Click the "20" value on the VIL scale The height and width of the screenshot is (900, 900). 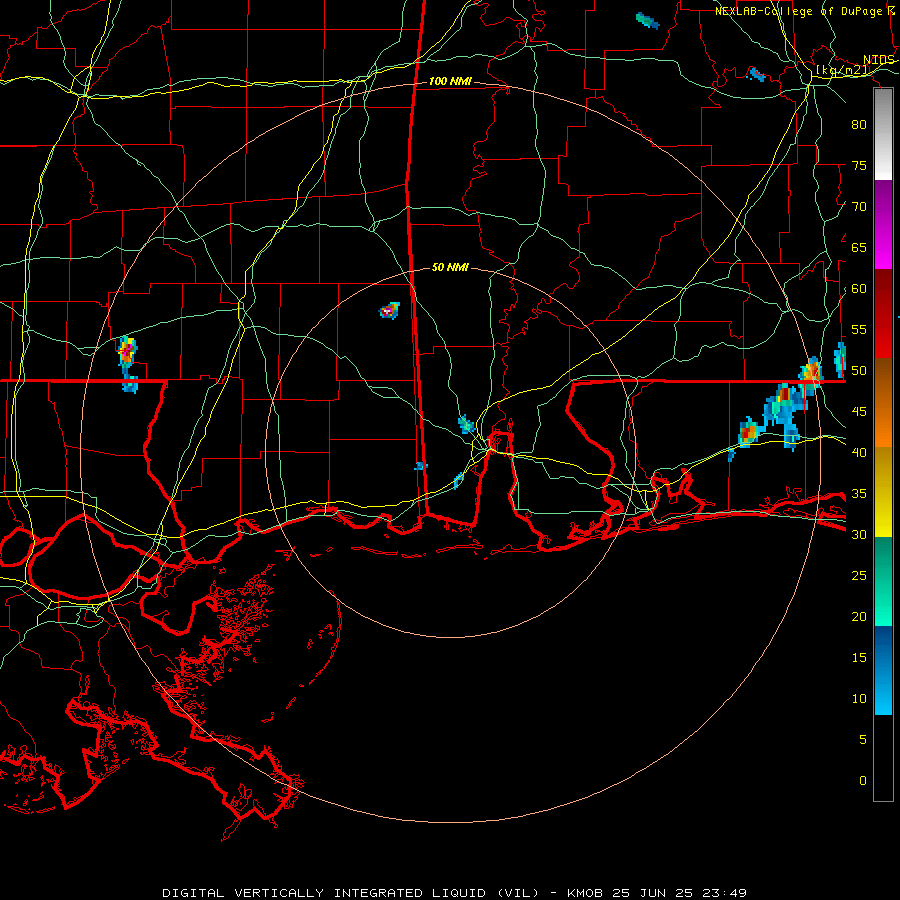tap(859, 617)
